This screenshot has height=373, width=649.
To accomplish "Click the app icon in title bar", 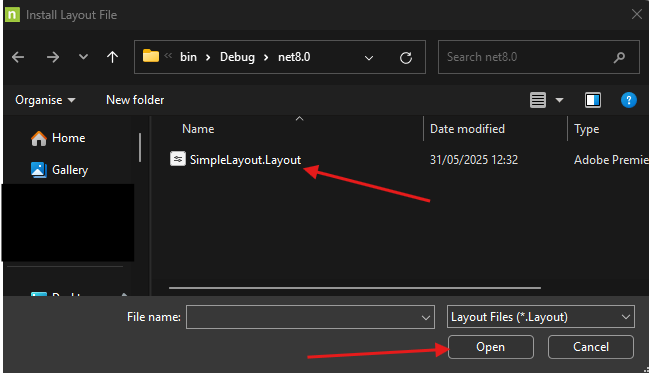I will (12, 15).
